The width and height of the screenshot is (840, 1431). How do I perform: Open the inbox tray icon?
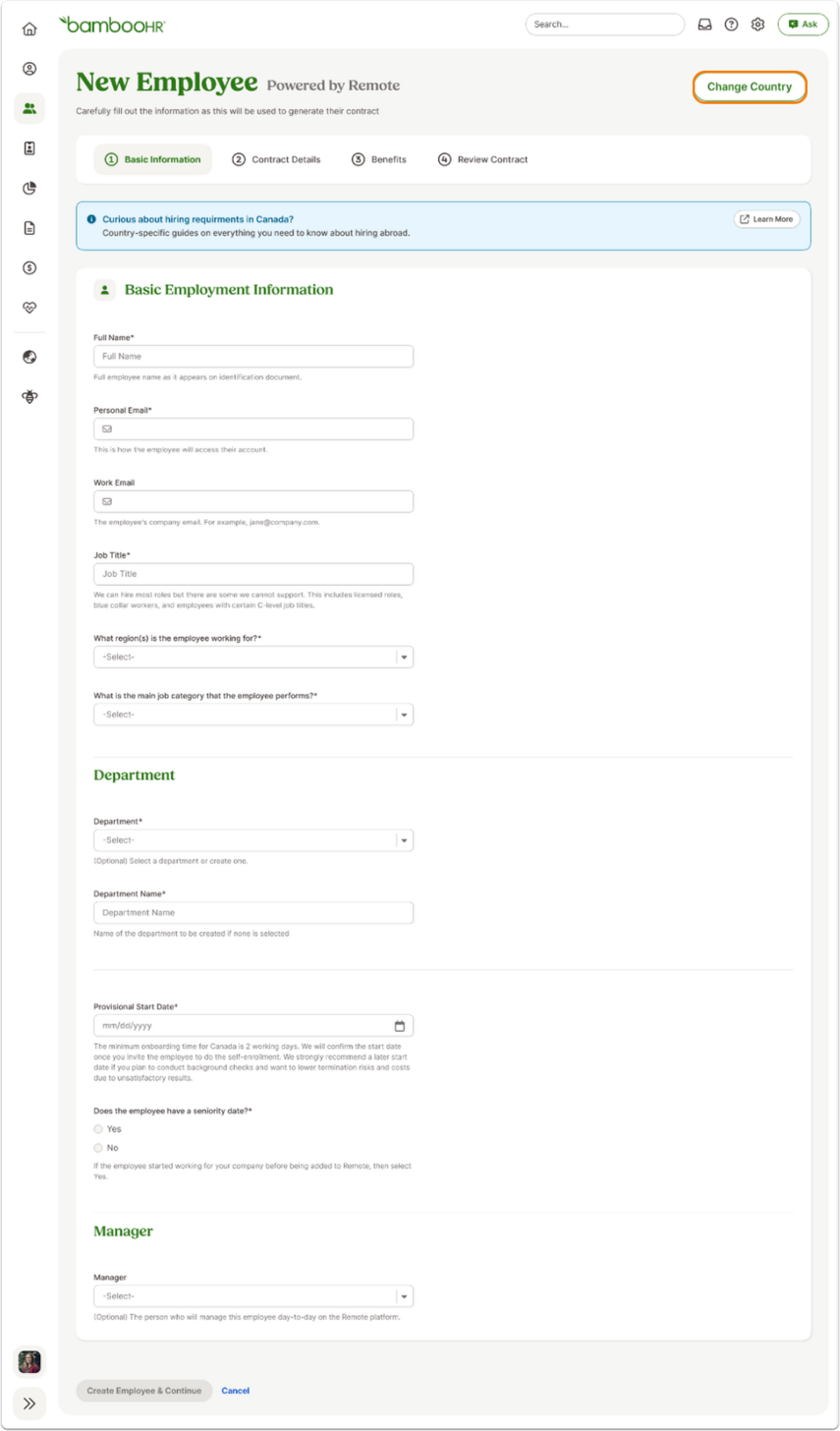click(x=704, y=25)
